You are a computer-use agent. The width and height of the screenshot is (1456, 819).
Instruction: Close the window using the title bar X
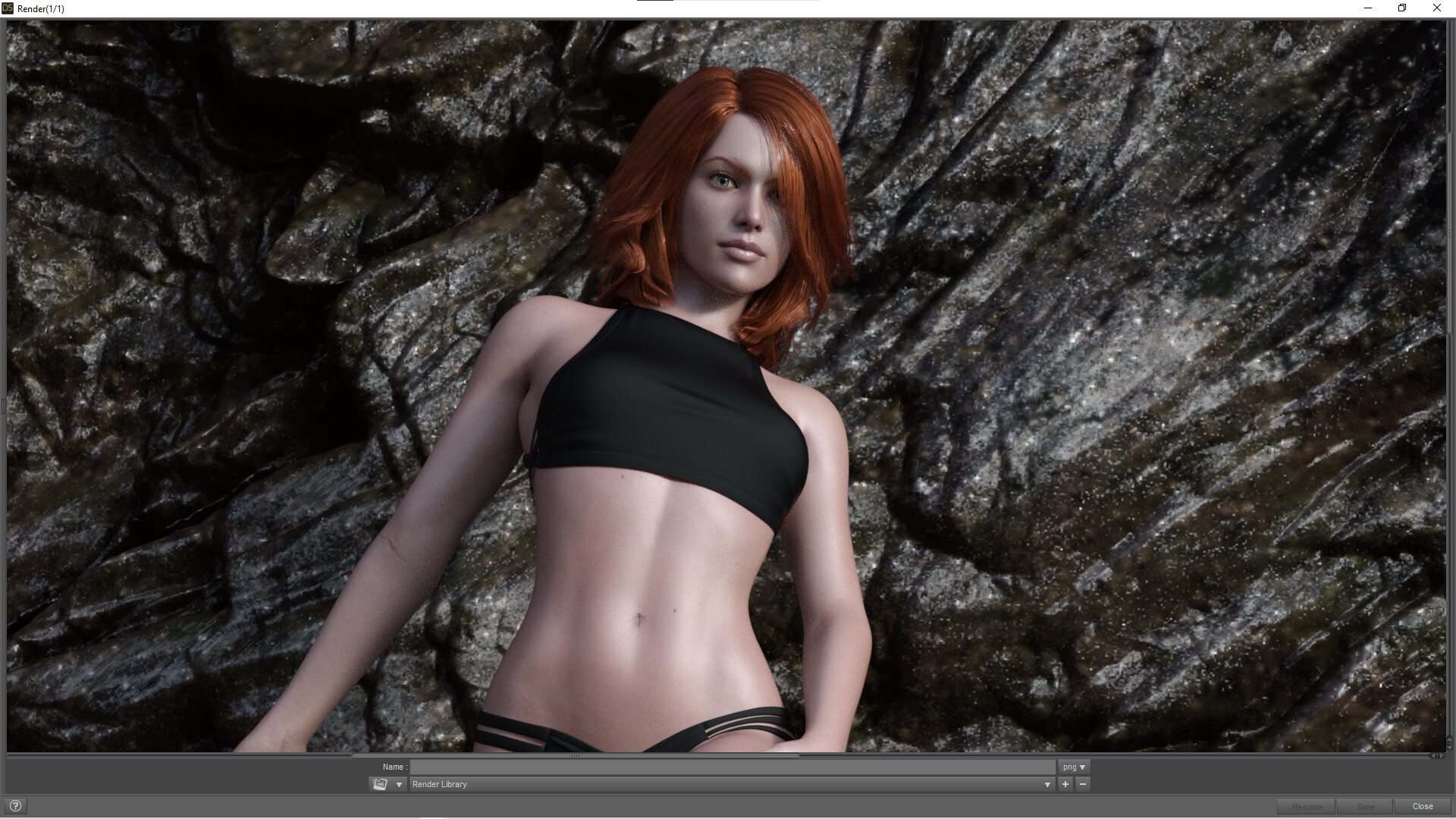click(x=1437, y=8)
